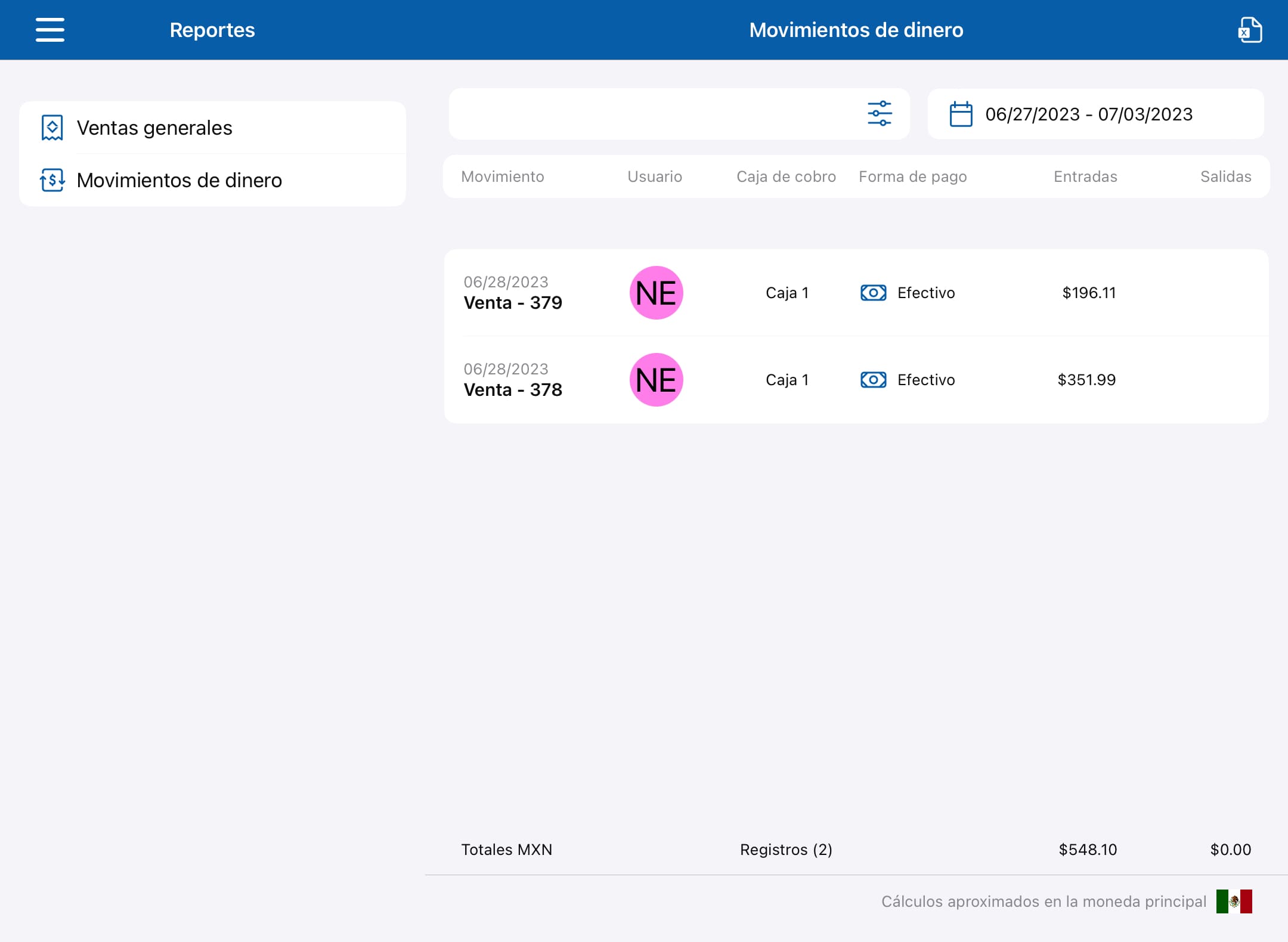The image size is (1288, 942).
Task: Click the $196.11 amount
Action: tap(1089, 293)
